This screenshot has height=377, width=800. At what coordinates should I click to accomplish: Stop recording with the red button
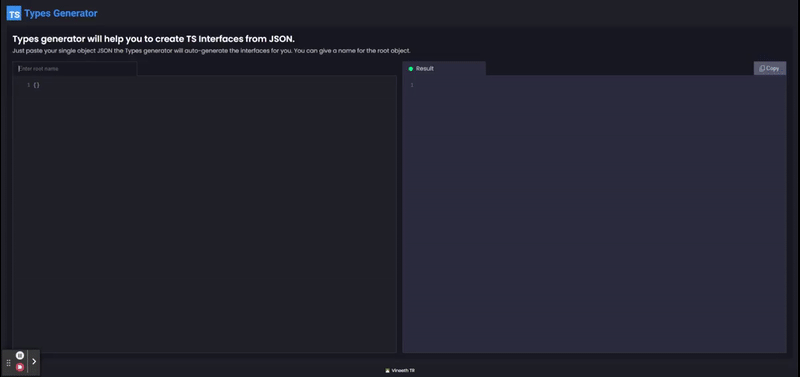[x=19, y=367]
